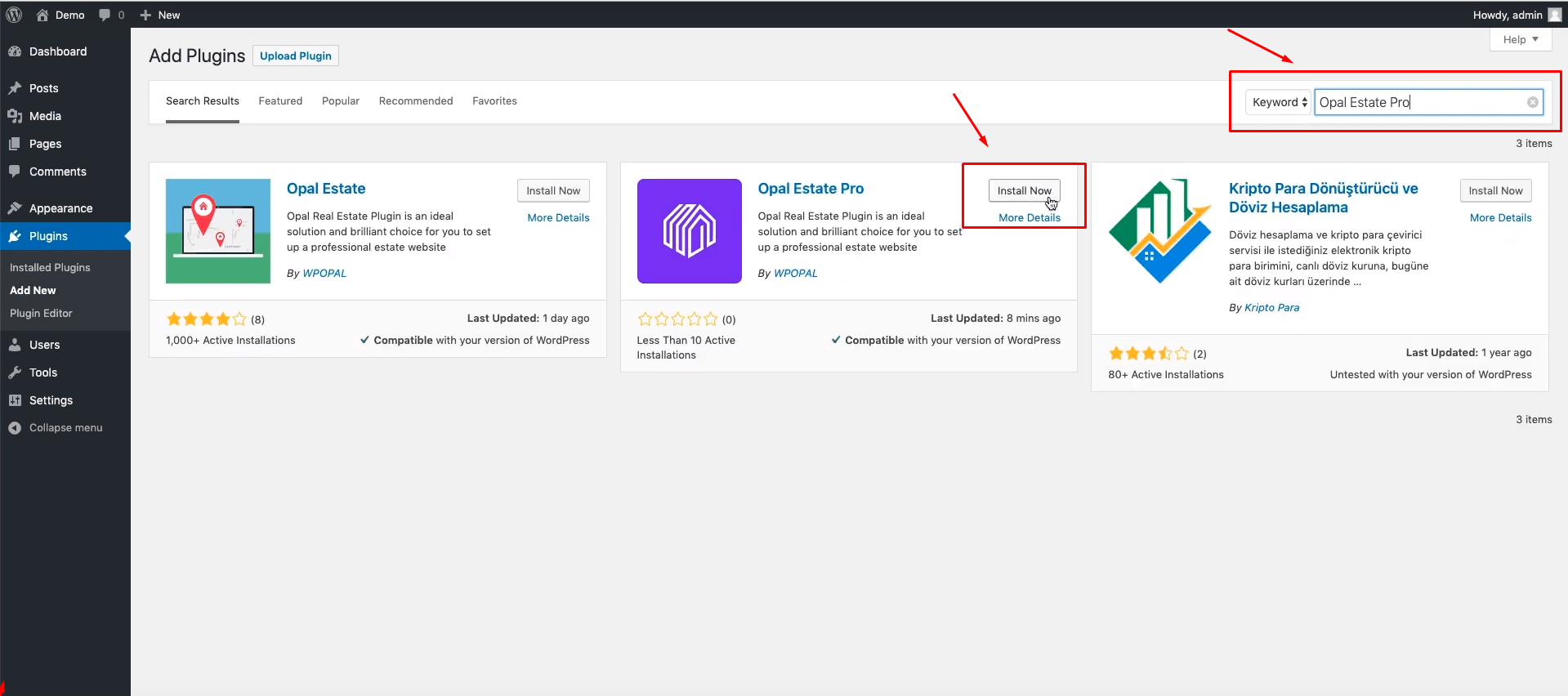Image resolution: width=1568 pixels, height=696 pixels.
Task: Install the Opal Estate plugin
Action: 553,190
